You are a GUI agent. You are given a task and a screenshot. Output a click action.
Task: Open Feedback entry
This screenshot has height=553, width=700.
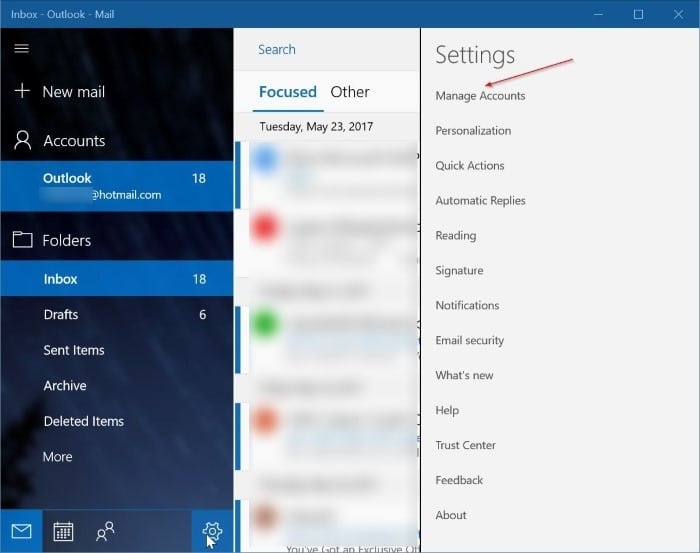(x=459, y=480)
